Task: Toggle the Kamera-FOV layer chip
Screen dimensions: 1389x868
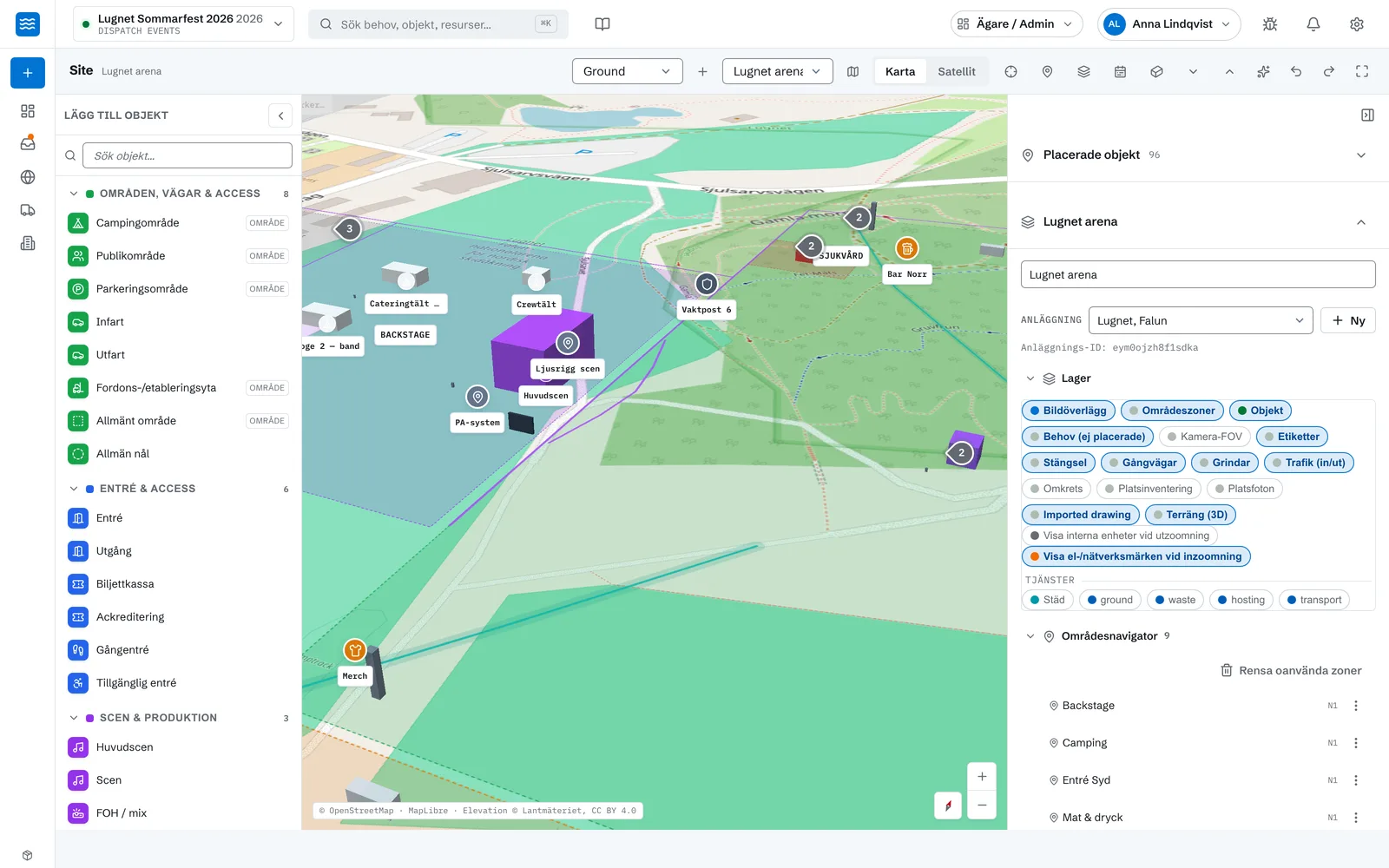Action: click(x=1205, y=437)
